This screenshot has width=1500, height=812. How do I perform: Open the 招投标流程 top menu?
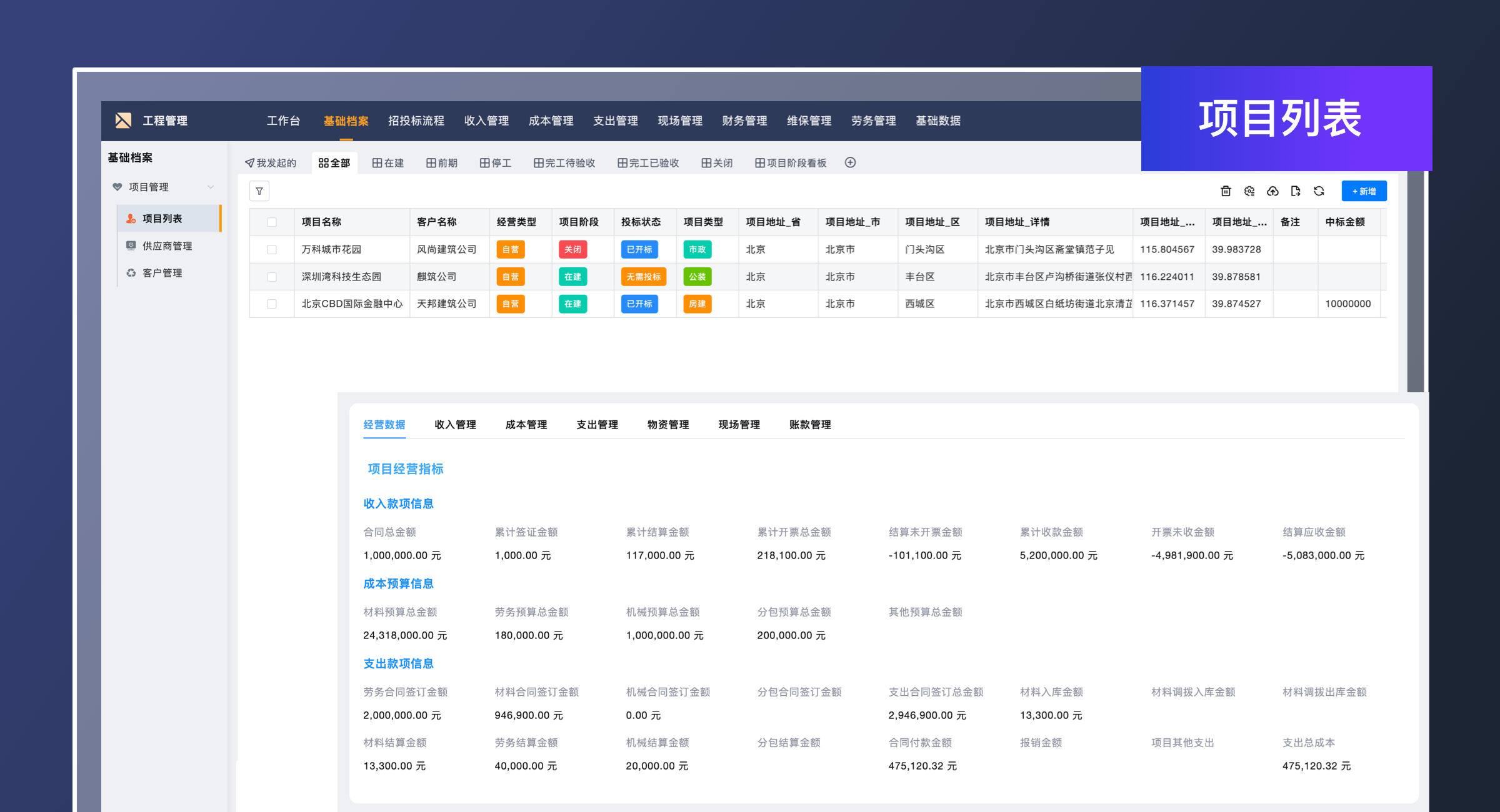click(416, 121)
